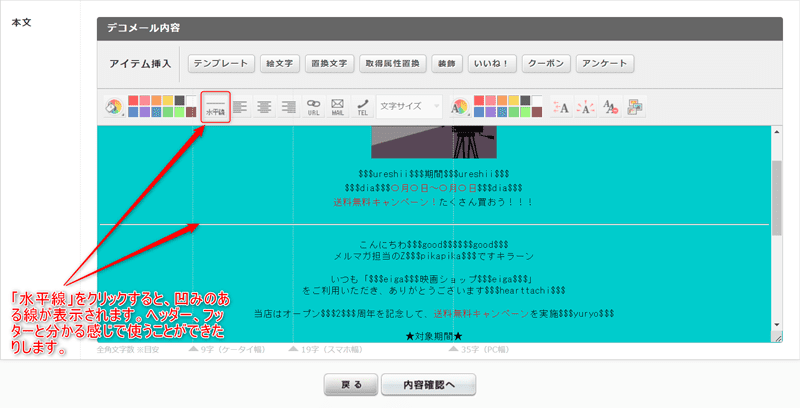
Task: Click the line starting こんにちわ$$$good$$$
Action: coord(434,245)
